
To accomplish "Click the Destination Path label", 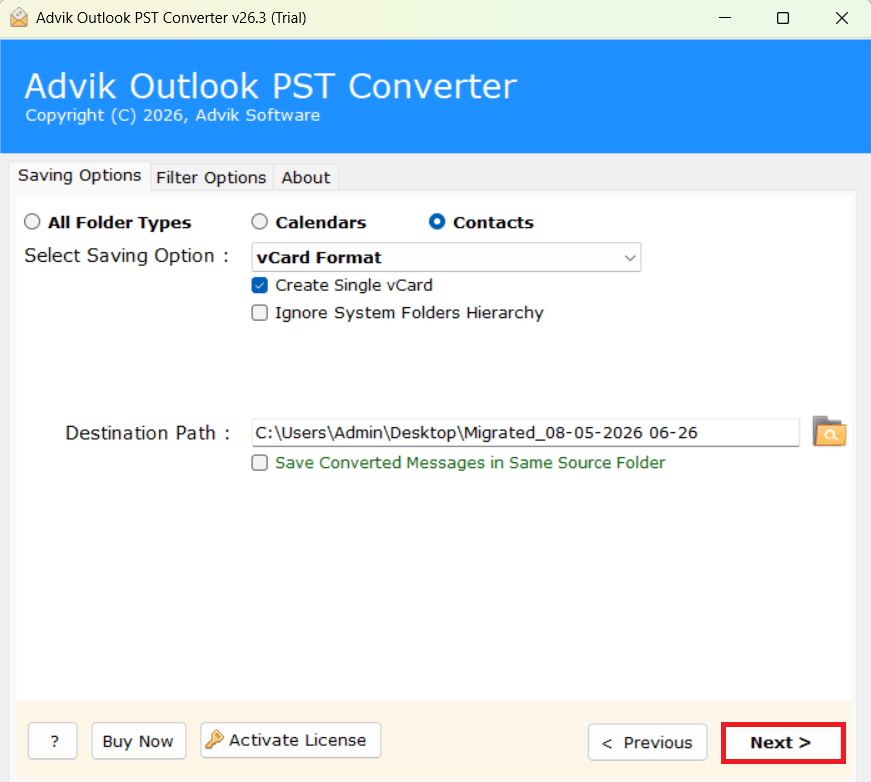I will (148, 433).
